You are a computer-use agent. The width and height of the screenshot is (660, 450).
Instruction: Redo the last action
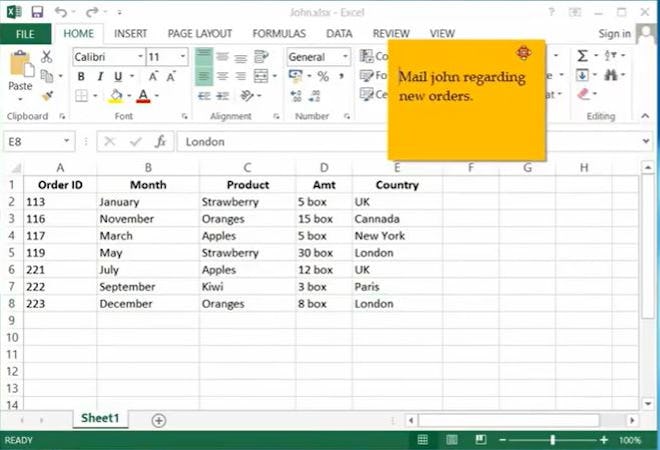[92, 12]
